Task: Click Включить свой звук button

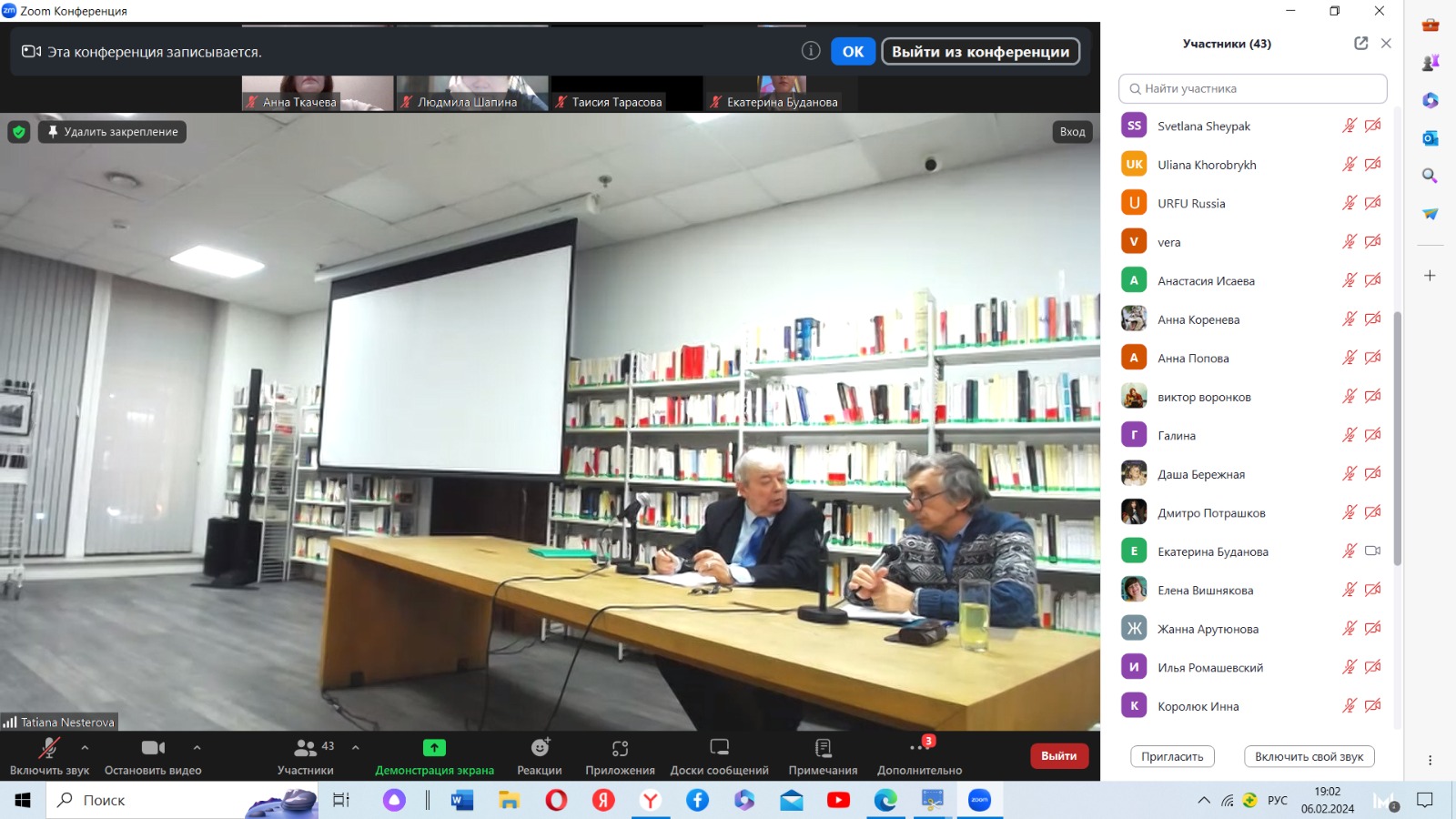Action: (x=1309, y=756)
